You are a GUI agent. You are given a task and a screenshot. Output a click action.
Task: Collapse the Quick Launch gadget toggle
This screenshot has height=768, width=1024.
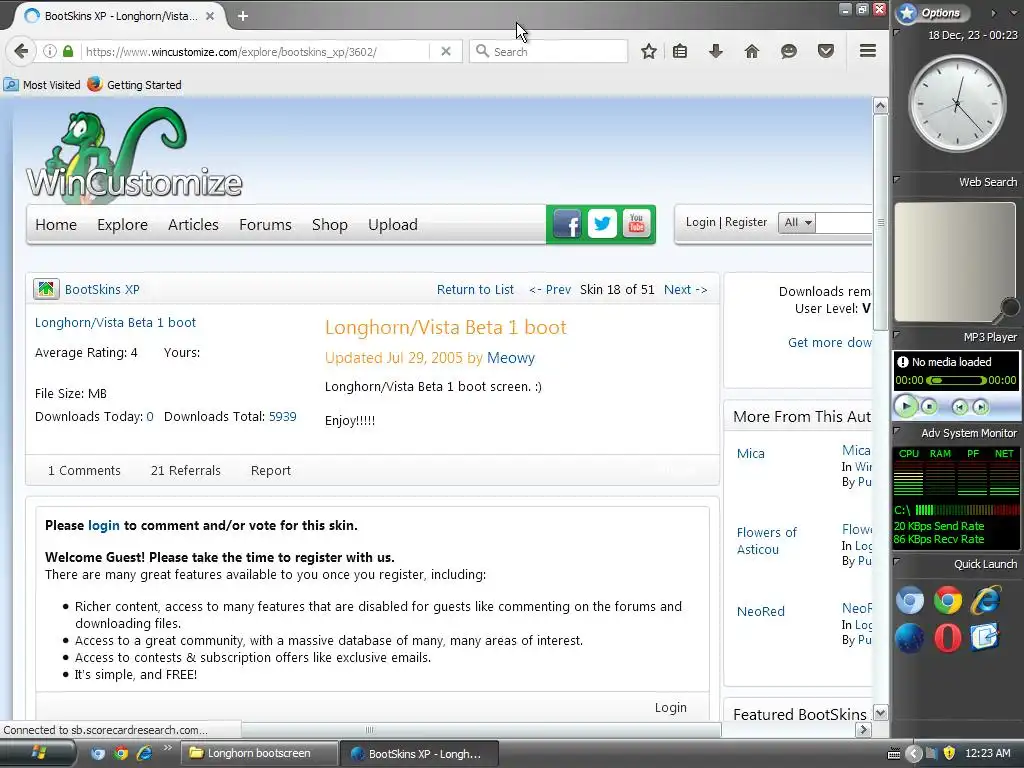tap(897, 561)
